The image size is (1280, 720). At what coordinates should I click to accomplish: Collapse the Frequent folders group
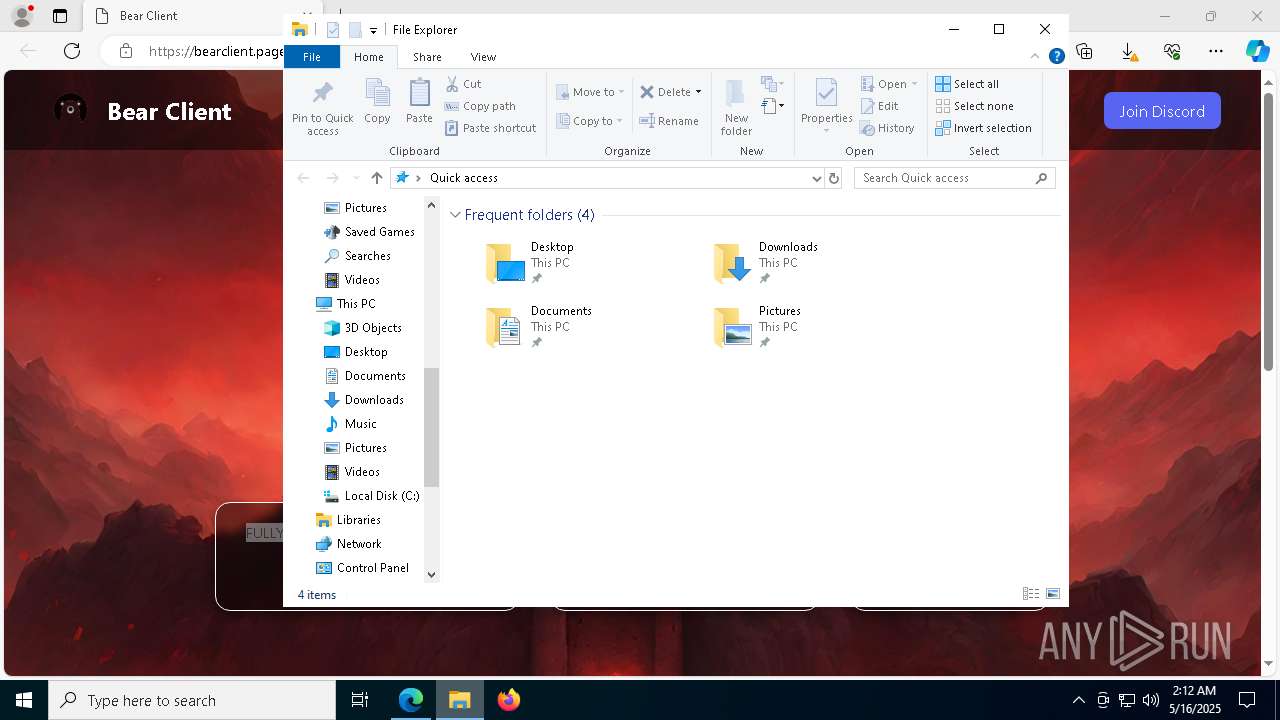(x=455, y=215)
